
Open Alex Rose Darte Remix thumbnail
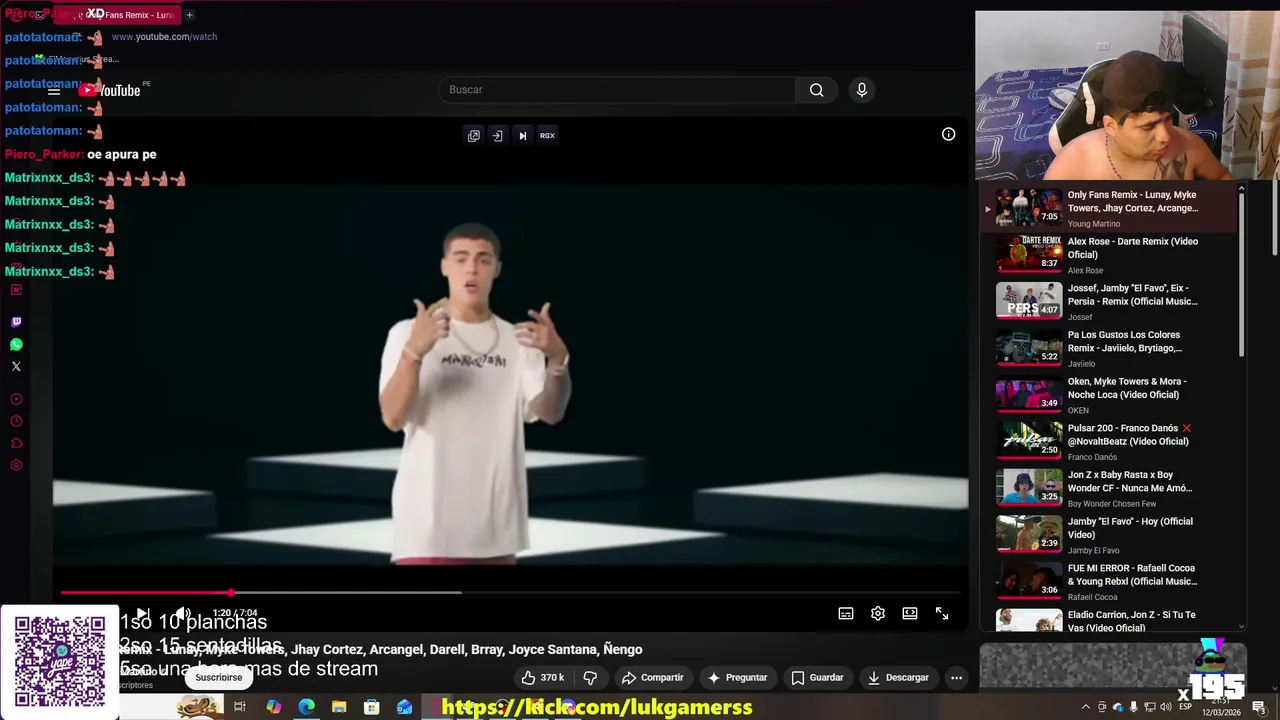click(1028, 254)
